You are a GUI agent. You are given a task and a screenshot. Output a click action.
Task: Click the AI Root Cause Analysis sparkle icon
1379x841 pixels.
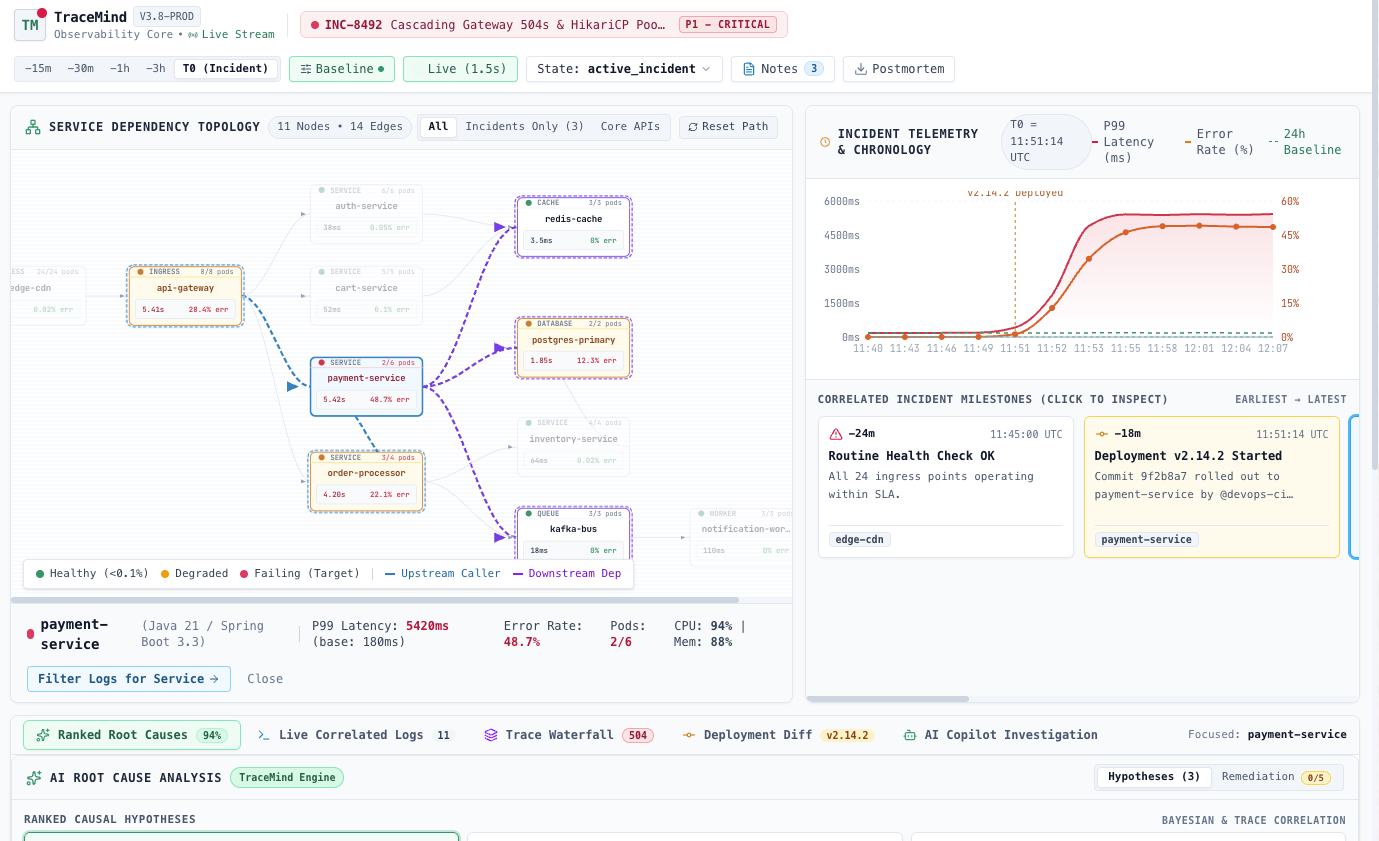34,778
